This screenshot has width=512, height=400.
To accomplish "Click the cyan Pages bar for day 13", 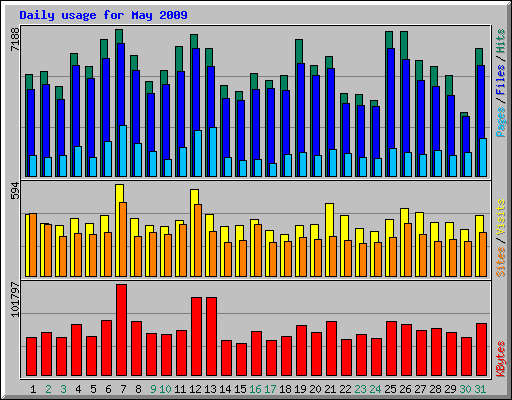I will click(213, 152).
